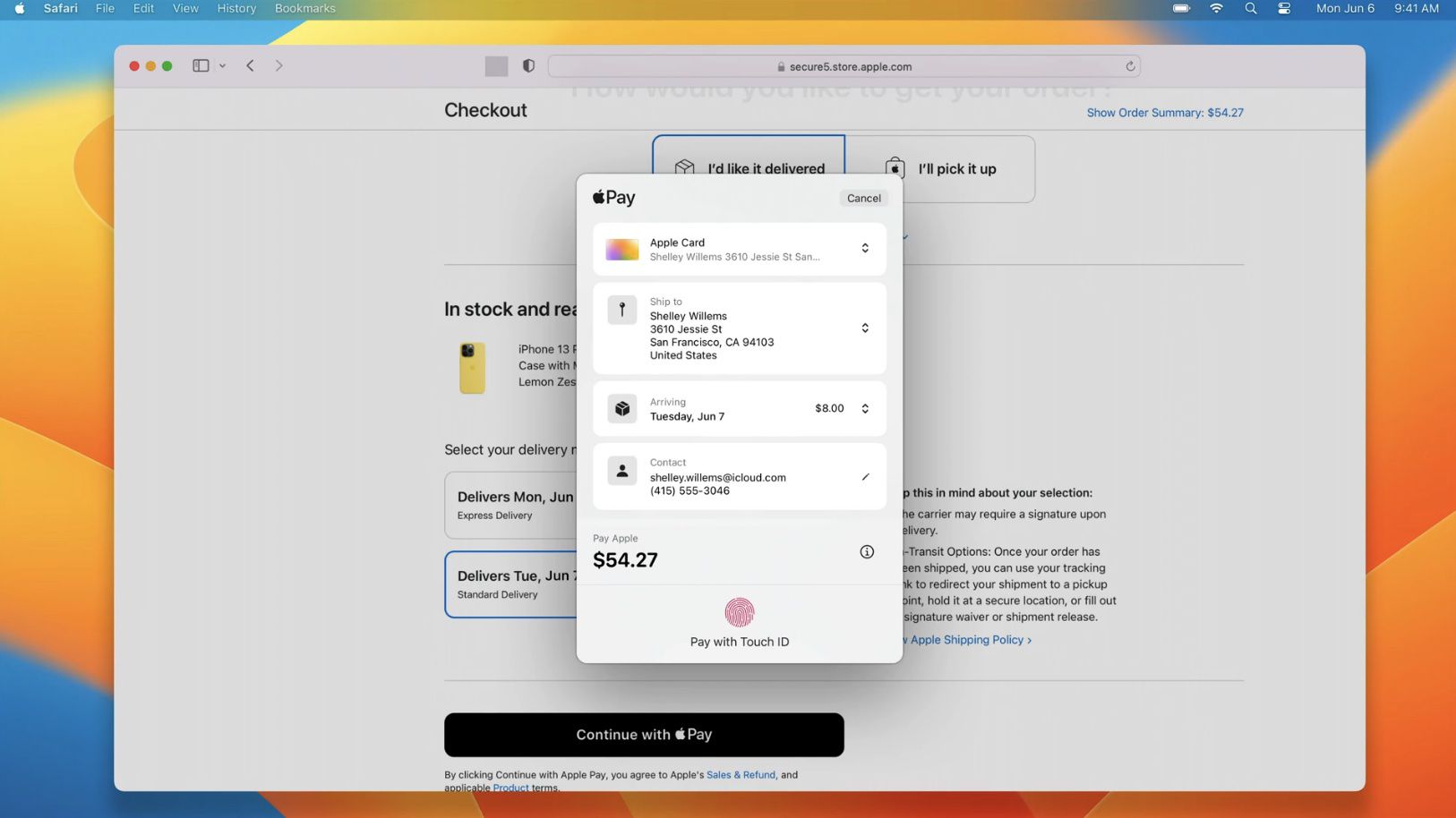Viewport: 1456px width, 818px height.
Task: Open the Edit menu
Action: (x=143, y=8)
